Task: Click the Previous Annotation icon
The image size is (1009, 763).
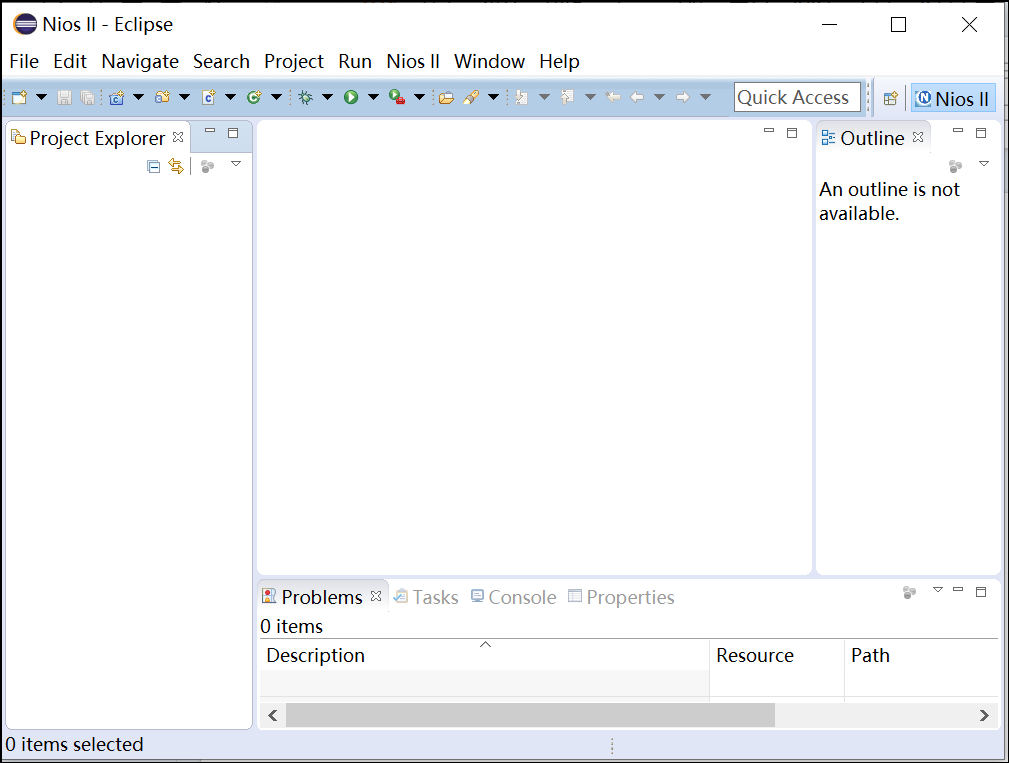Action: click(x=568, y=97)
